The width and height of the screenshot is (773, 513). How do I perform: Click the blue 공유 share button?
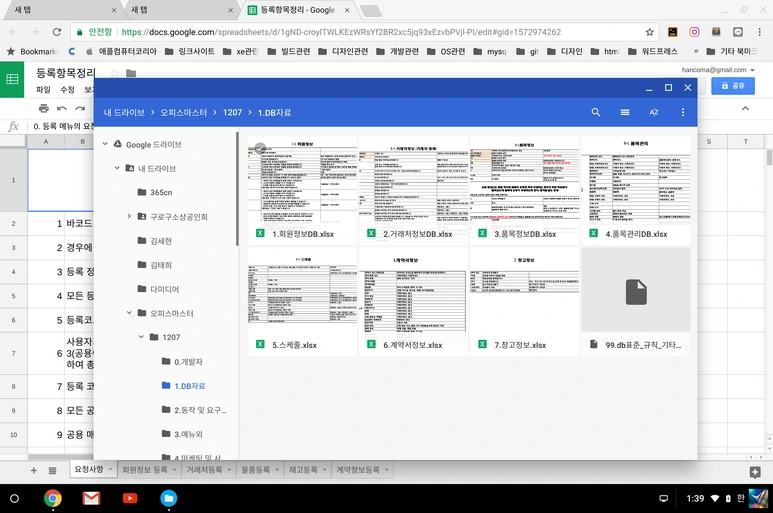733,86
